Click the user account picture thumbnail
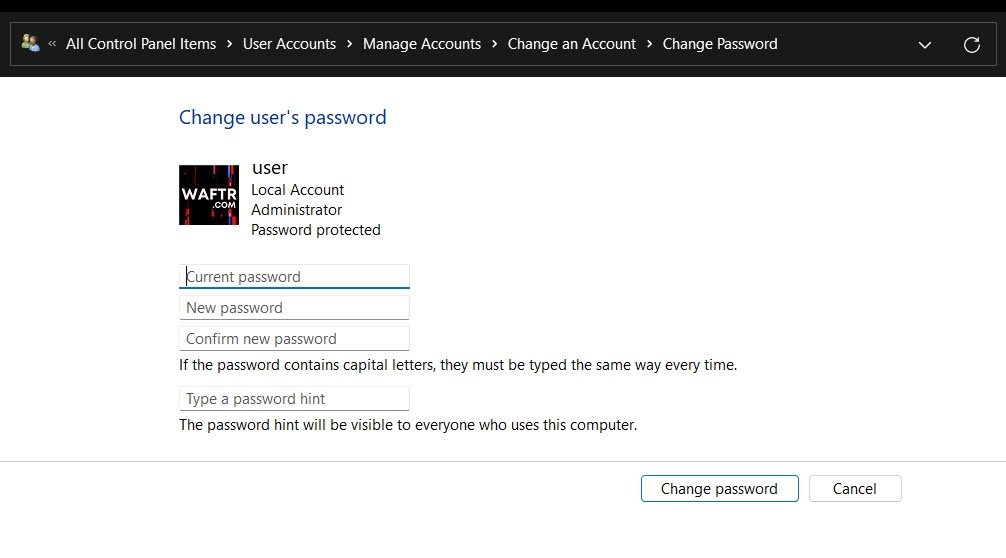 (x=209, y=195)
